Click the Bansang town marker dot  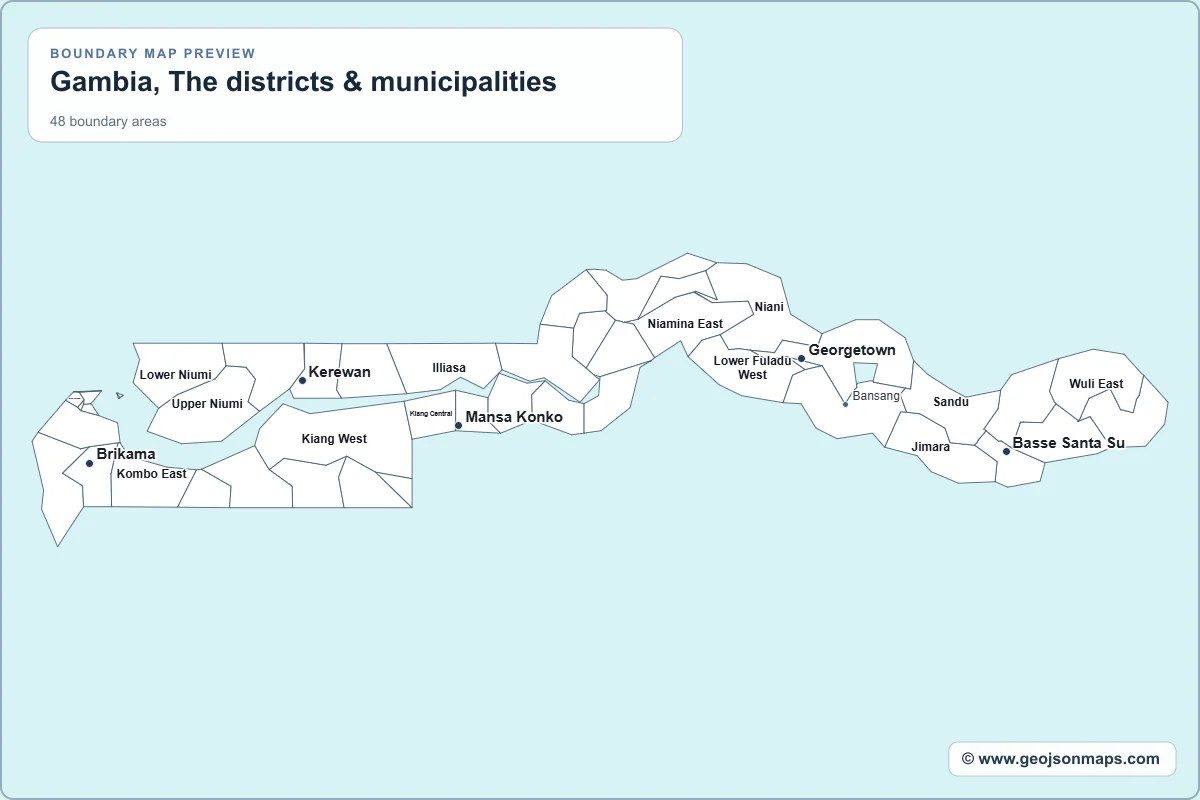[845, 404]
